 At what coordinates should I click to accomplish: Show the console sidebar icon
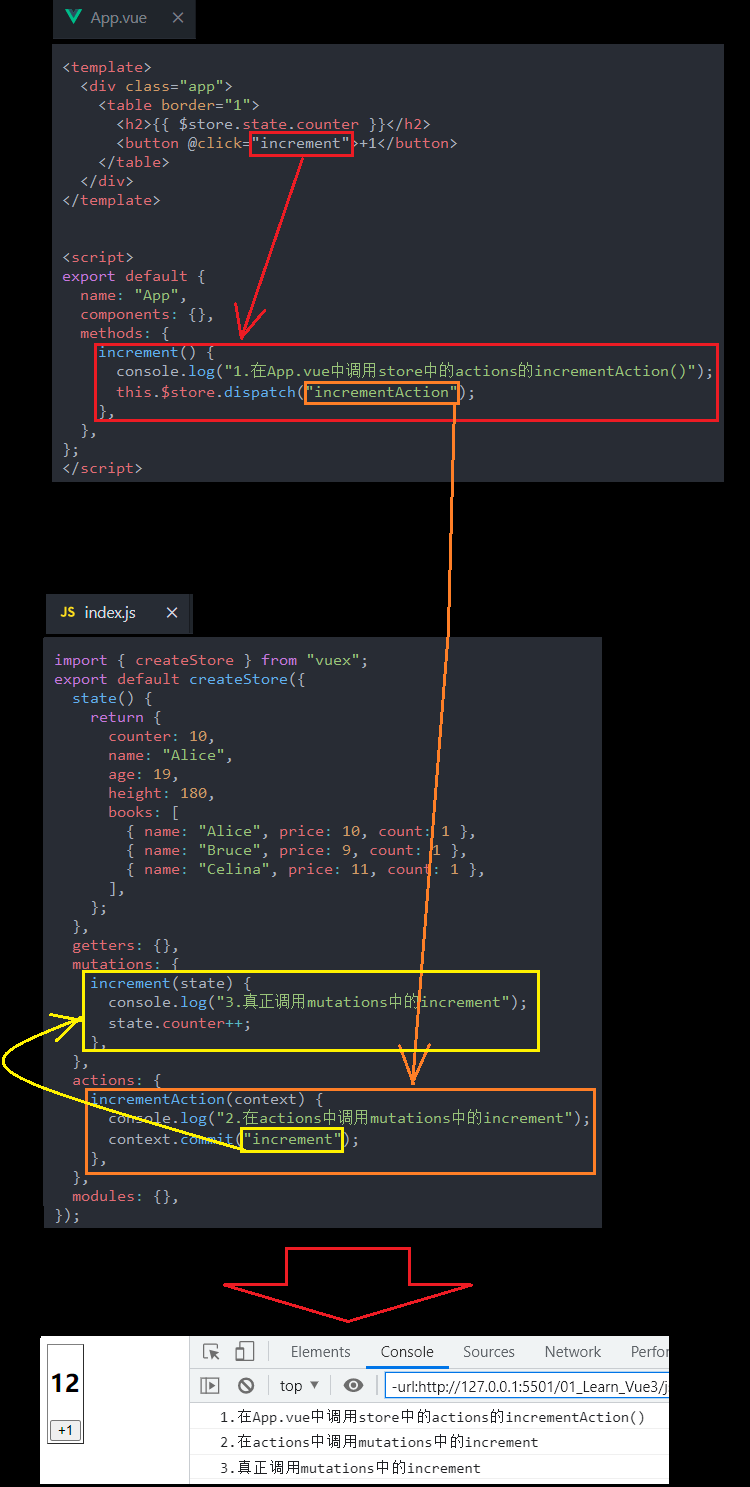(210, 1385)
